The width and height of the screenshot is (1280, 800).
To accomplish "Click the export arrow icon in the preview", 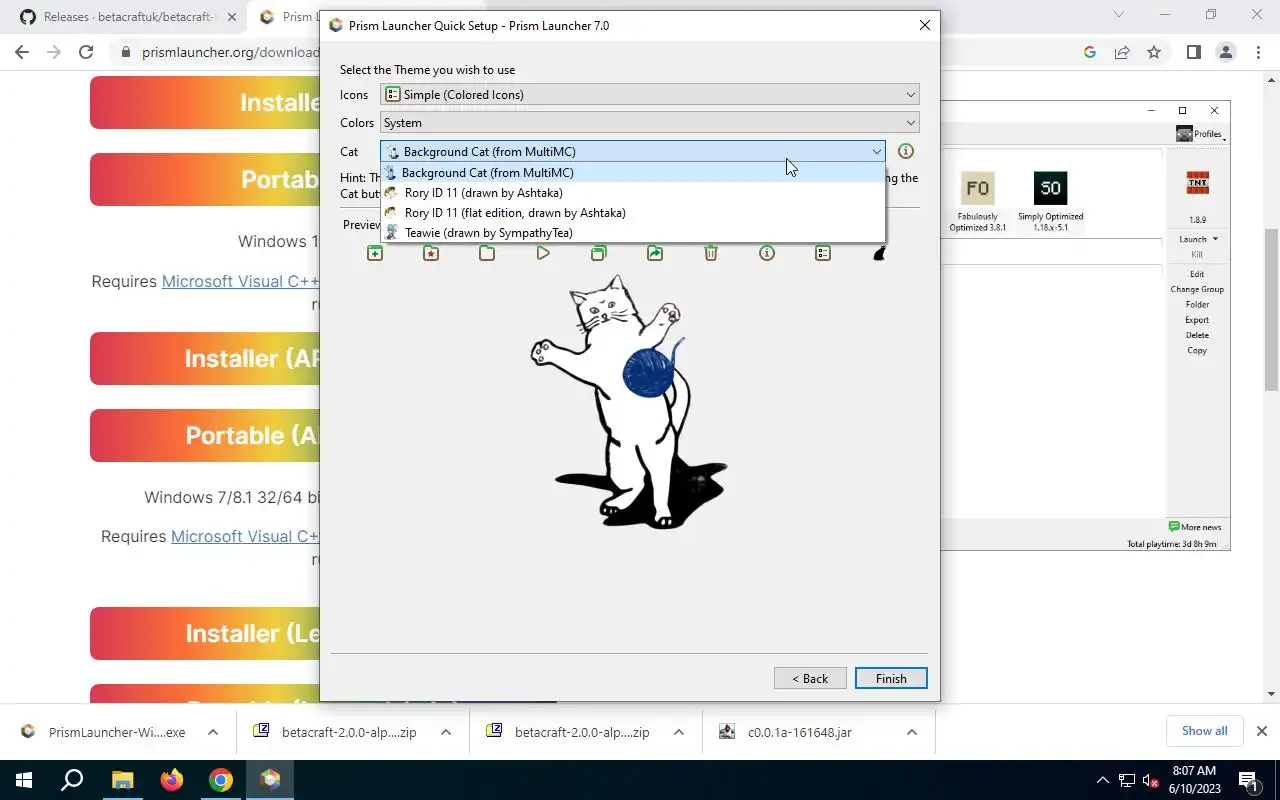I will coord(655,254).
